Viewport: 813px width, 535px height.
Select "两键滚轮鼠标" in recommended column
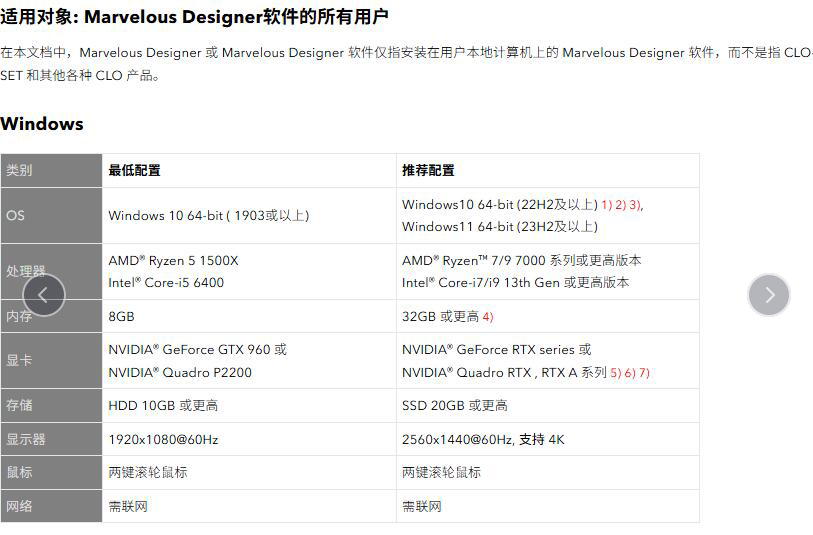[x=441, y=472]
